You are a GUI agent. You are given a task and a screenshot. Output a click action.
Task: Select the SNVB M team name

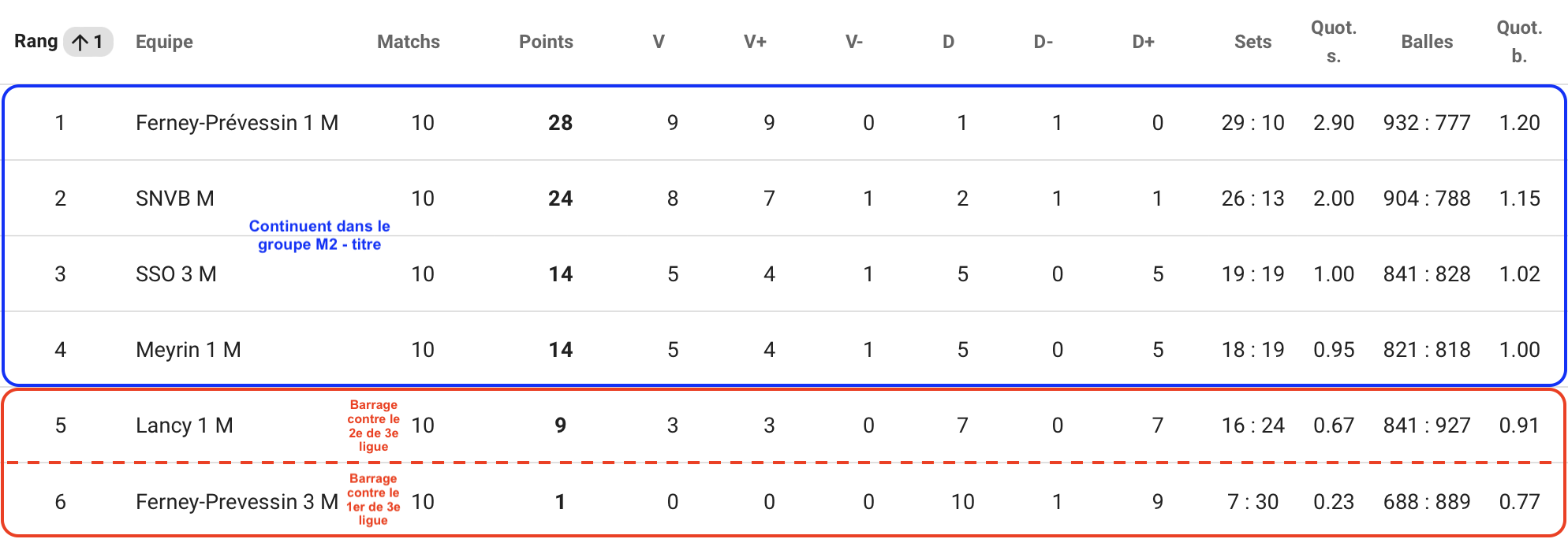point(175,199)
